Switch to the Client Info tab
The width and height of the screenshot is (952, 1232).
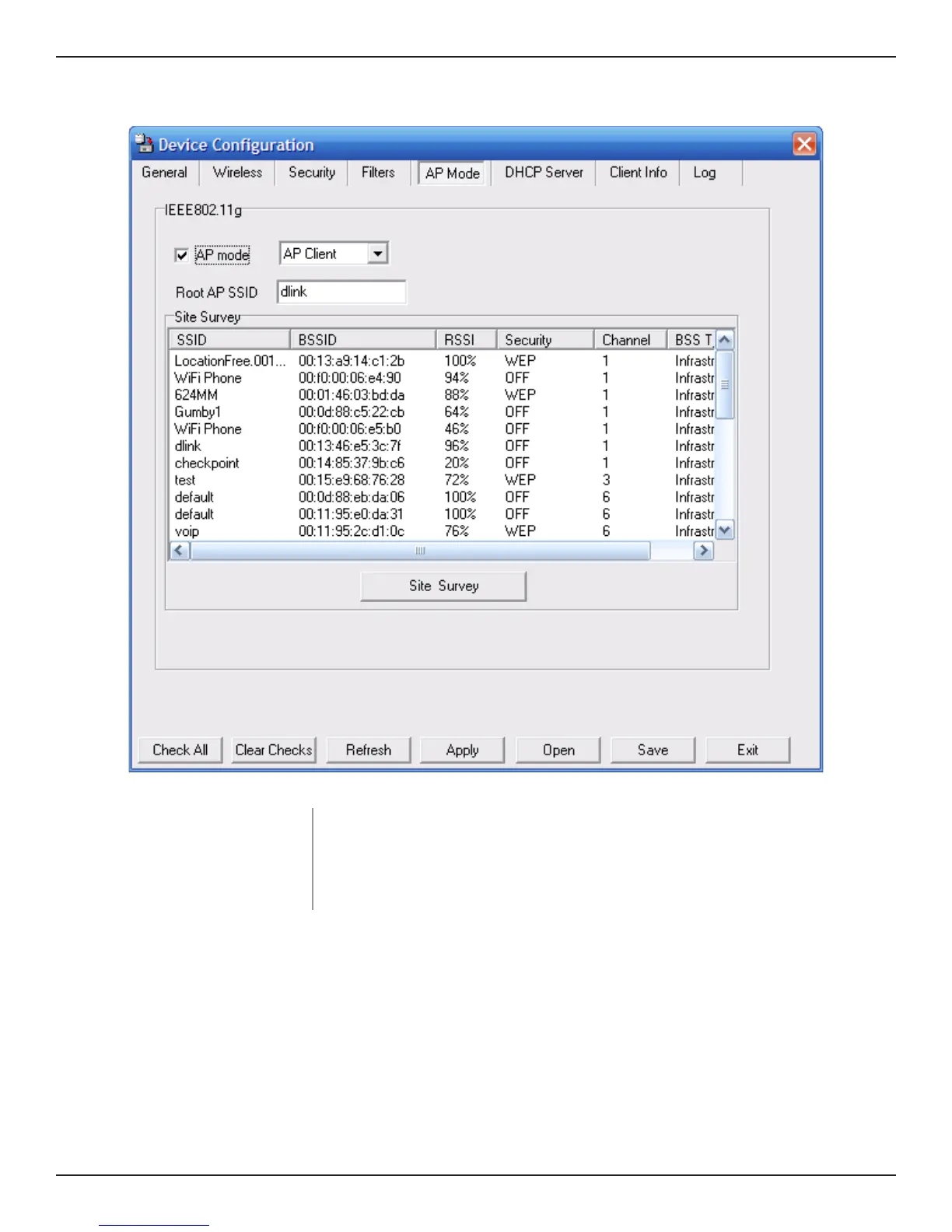coord(638,173)
